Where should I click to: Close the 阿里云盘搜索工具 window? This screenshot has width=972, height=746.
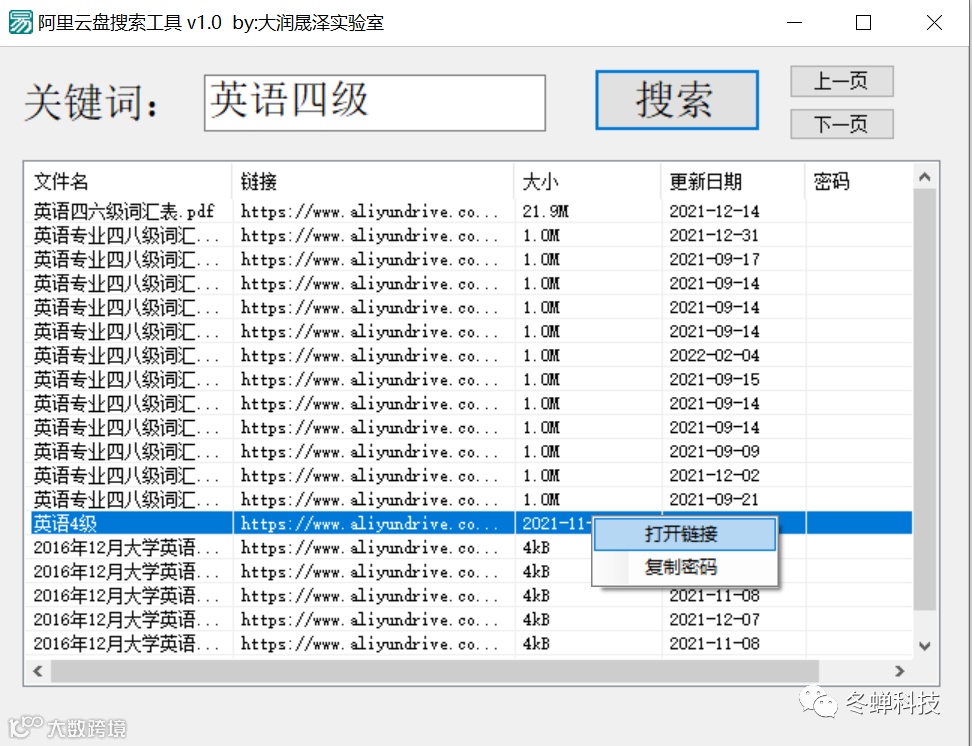tap(934, 23)
